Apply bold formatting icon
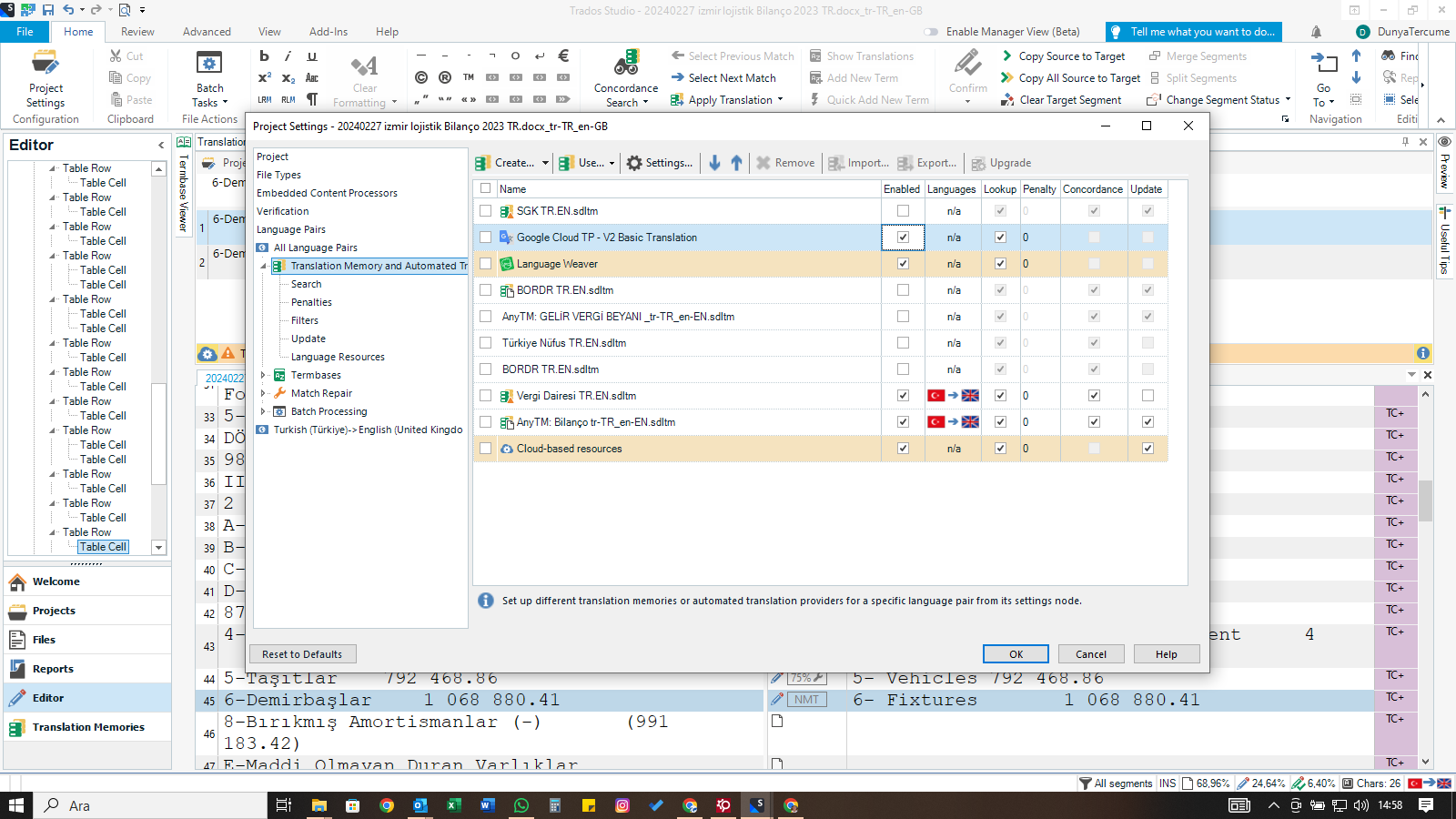 [x=264, y=56]
